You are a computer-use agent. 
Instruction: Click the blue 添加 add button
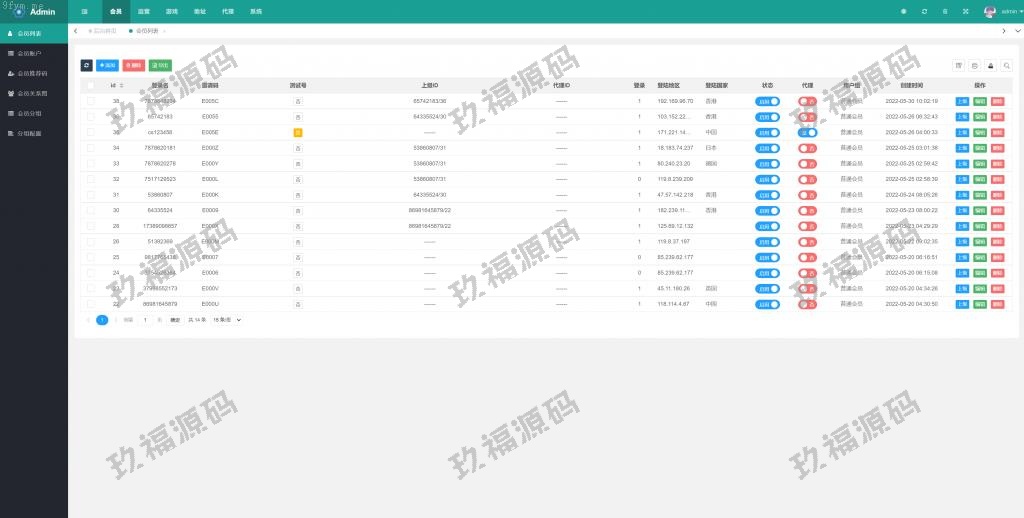(x=106, y=65)
